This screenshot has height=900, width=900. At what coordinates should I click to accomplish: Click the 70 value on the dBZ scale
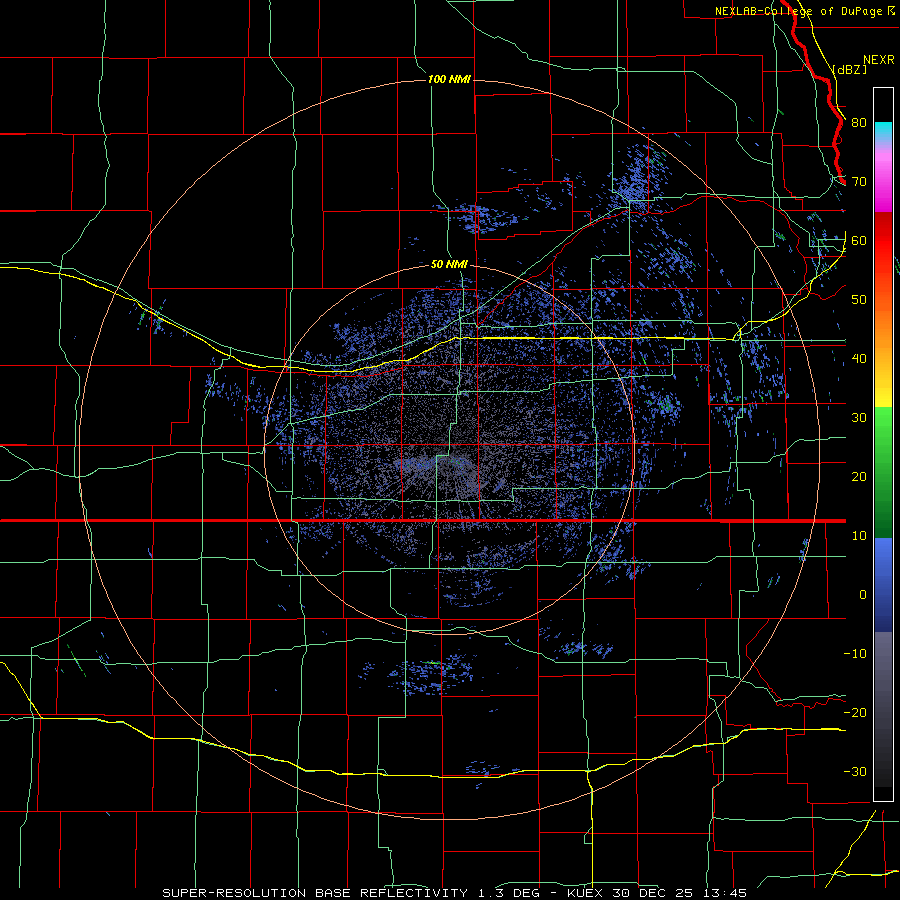(859, 181)
